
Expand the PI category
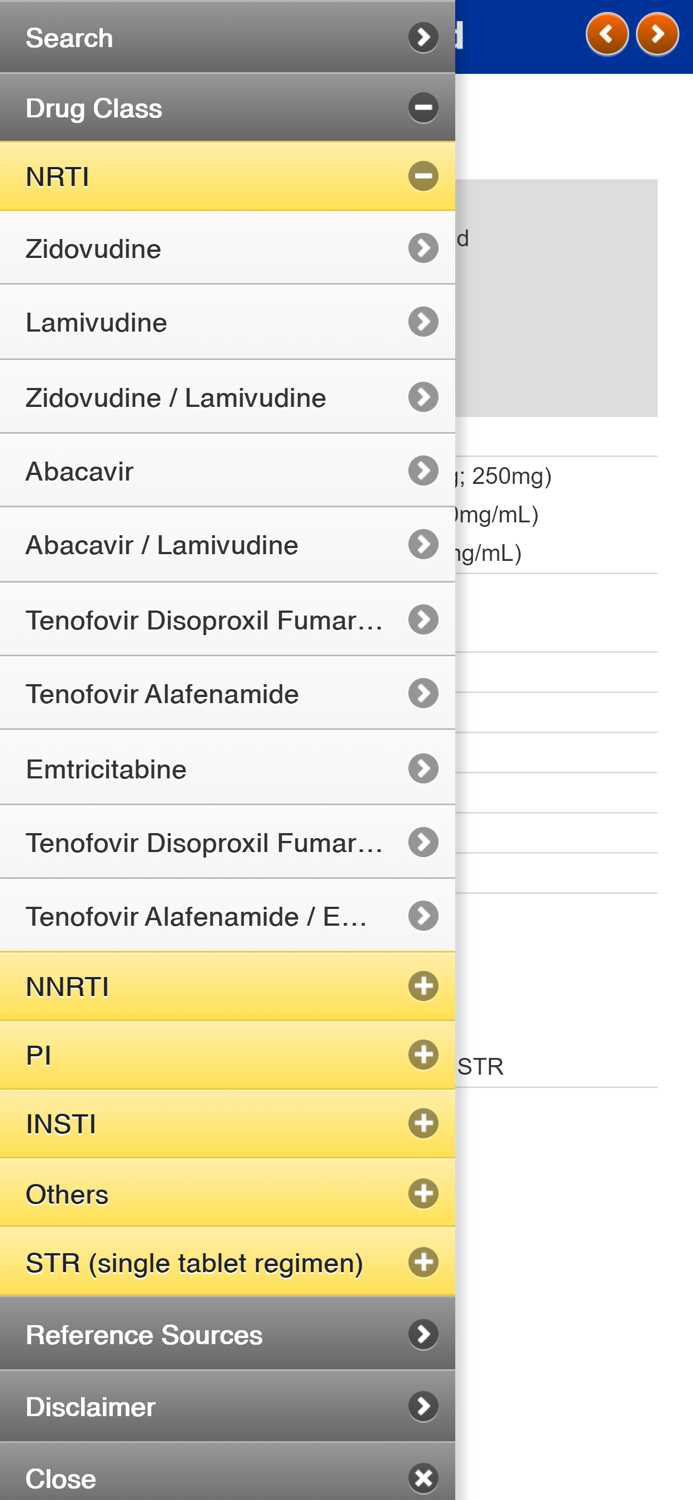[424, 1053]
